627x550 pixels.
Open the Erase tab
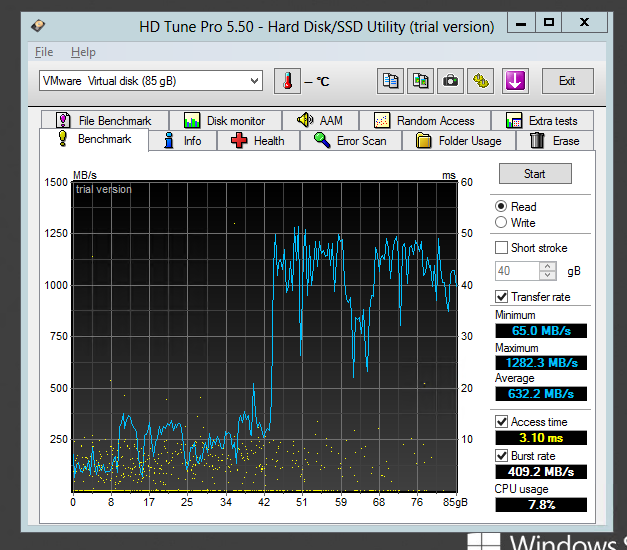555,141
